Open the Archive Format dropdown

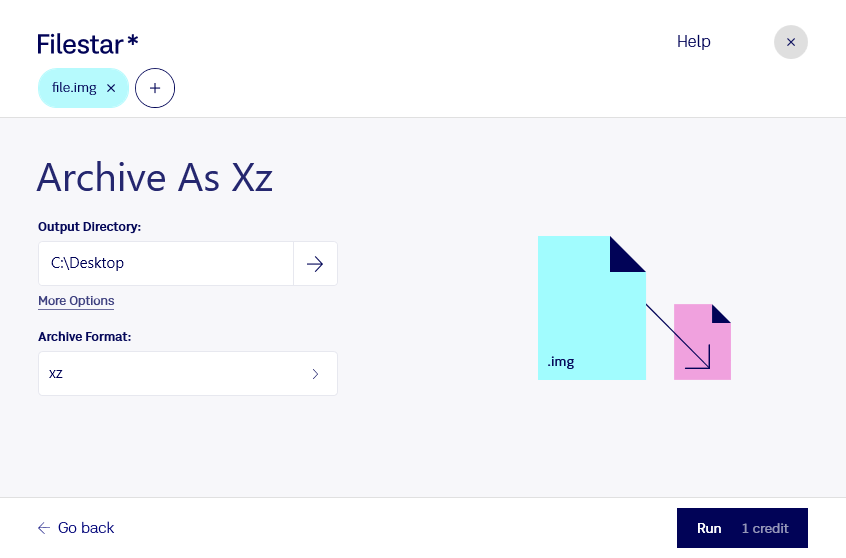(x=188, y=373)
